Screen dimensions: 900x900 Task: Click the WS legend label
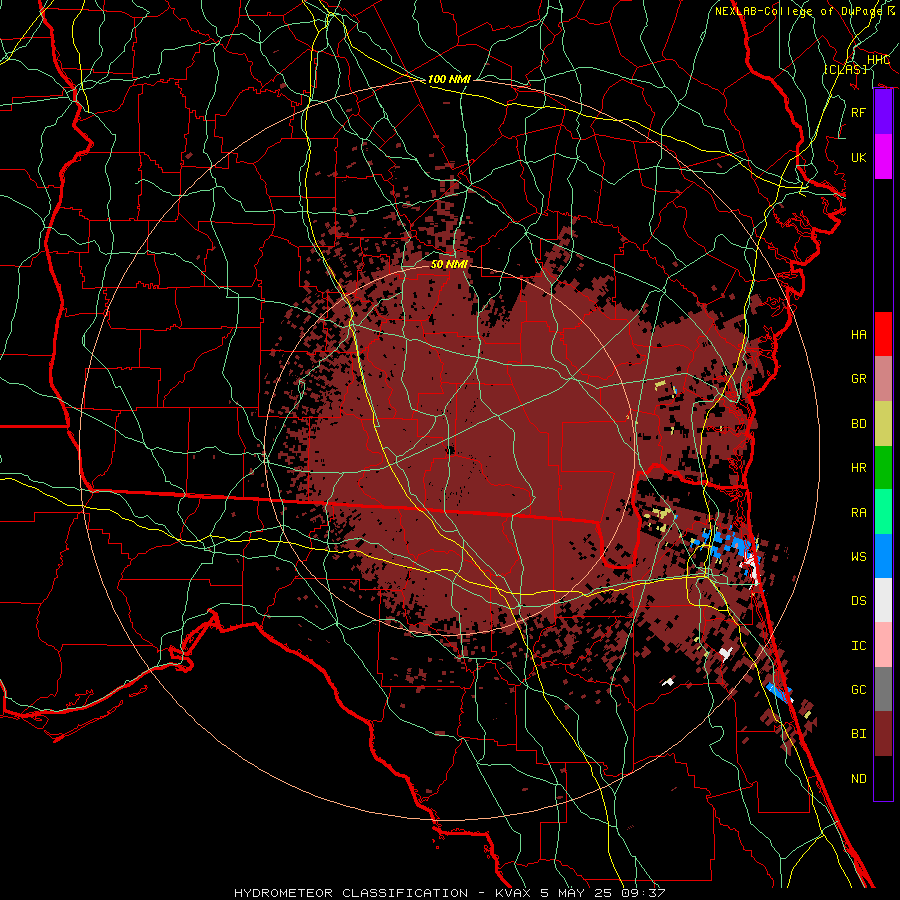pyautogui.click(x=859, y=557)
